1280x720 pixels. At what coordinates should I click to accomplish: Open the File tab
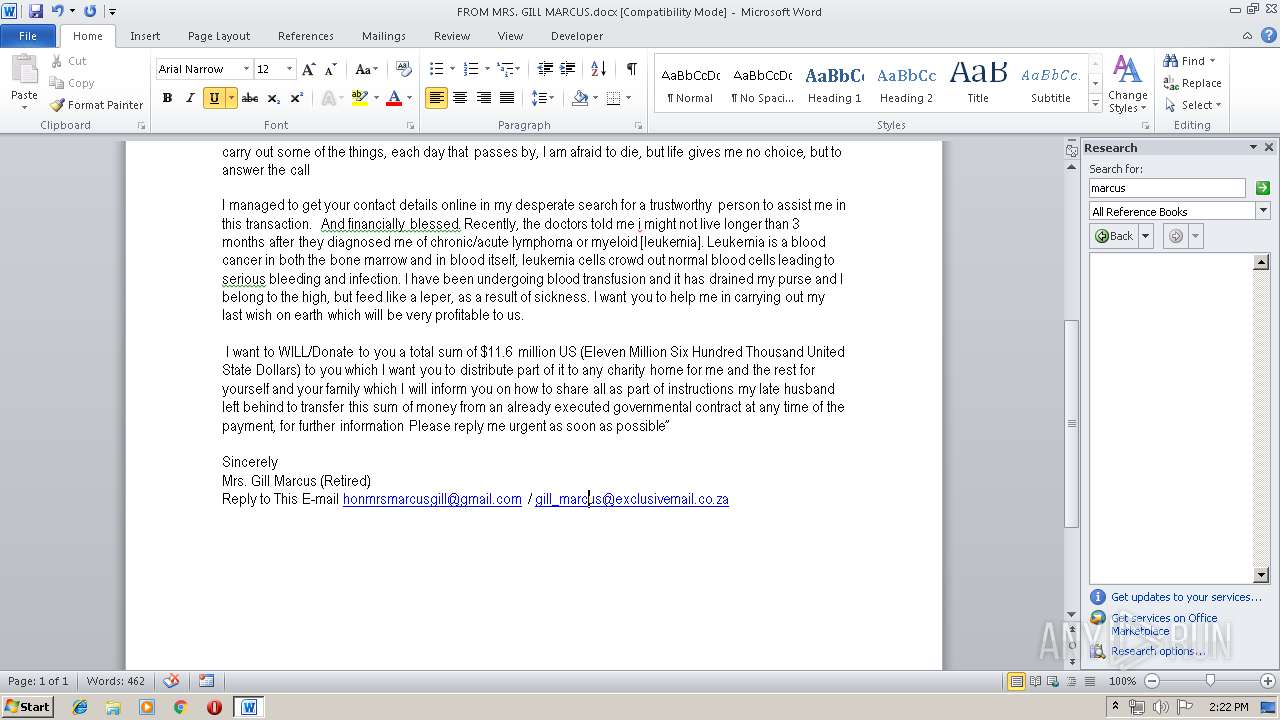[x=28, y=36]
